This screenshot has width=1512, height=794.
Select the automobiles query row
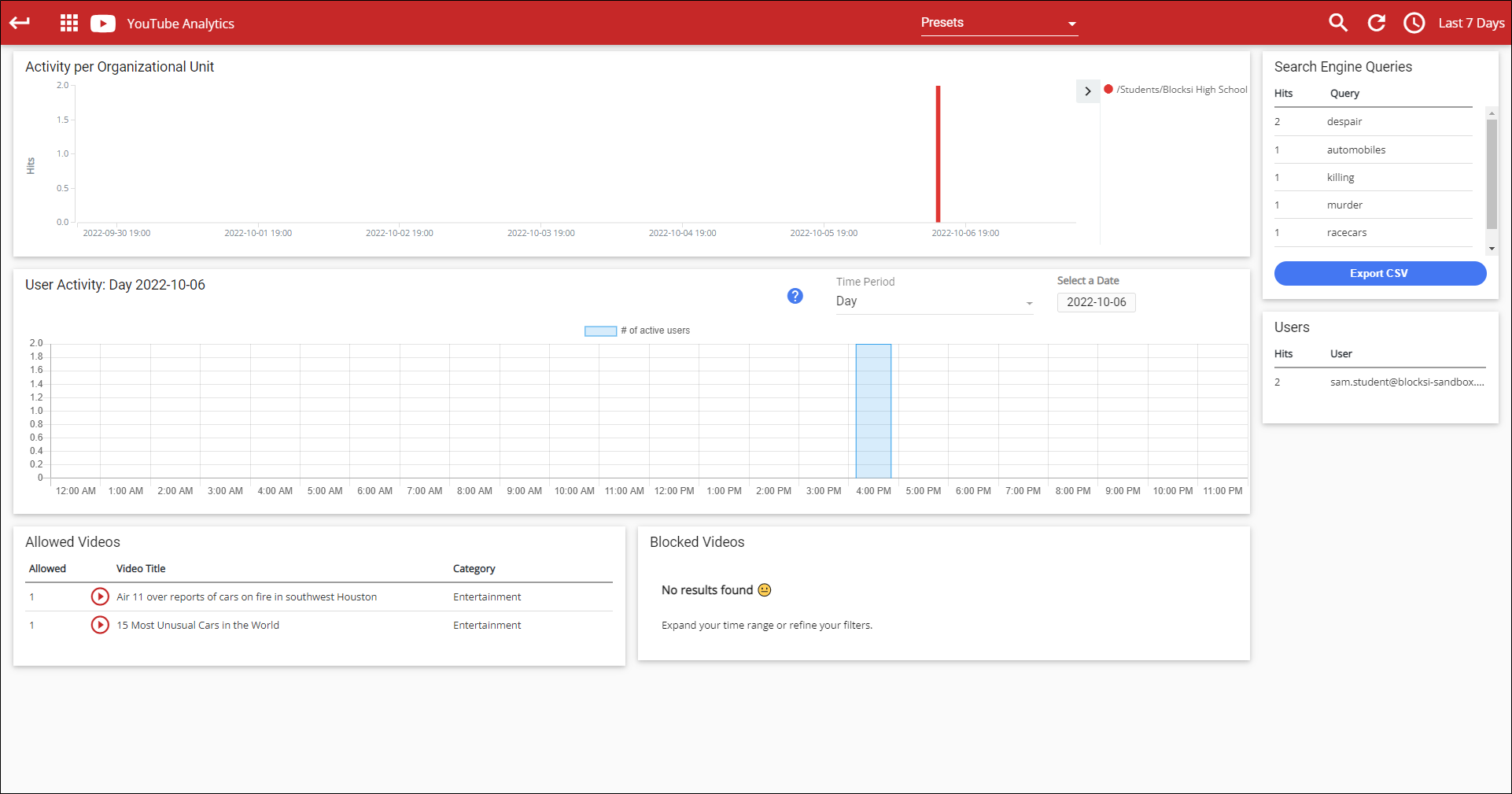1373,150
